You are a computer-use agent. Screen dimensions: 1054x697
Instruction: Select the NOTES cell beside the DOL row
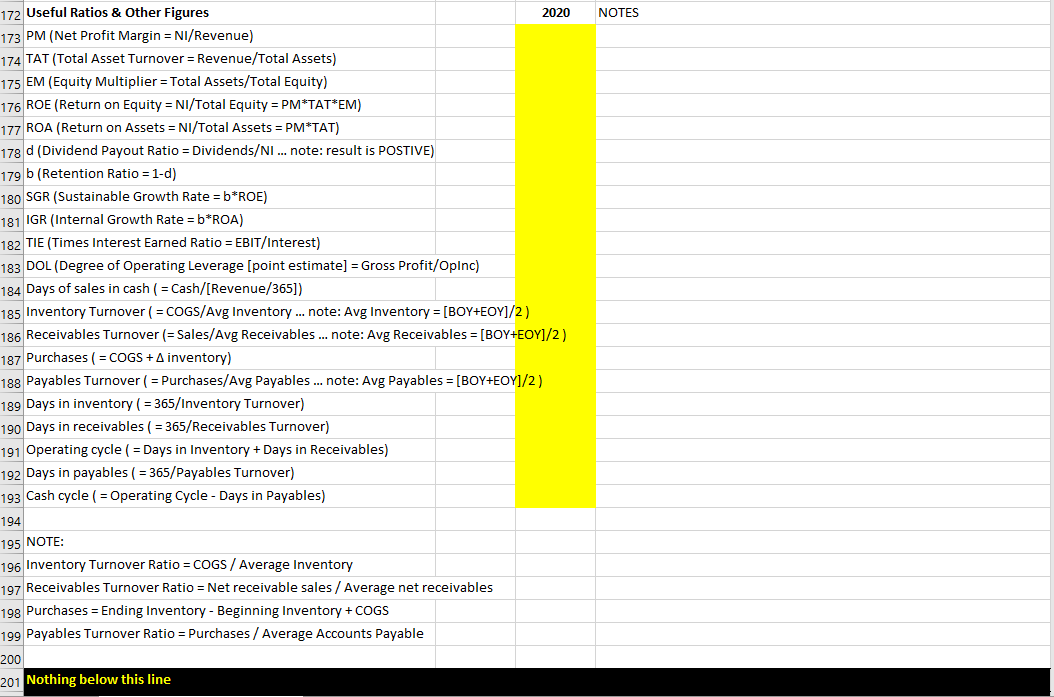coord(823,265)
